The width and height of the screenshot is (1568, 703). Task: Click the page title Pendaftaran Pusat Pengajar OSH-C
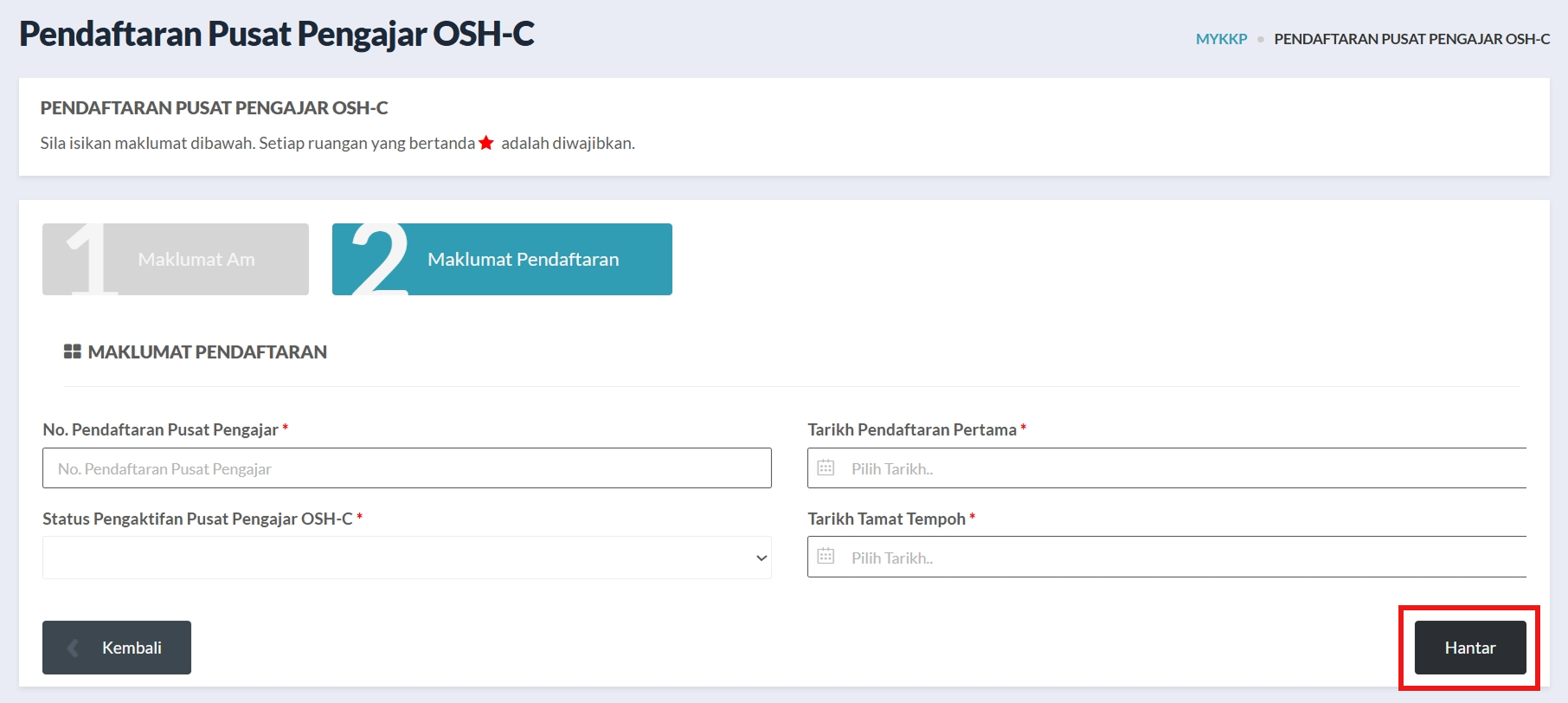tap(277, 34)
